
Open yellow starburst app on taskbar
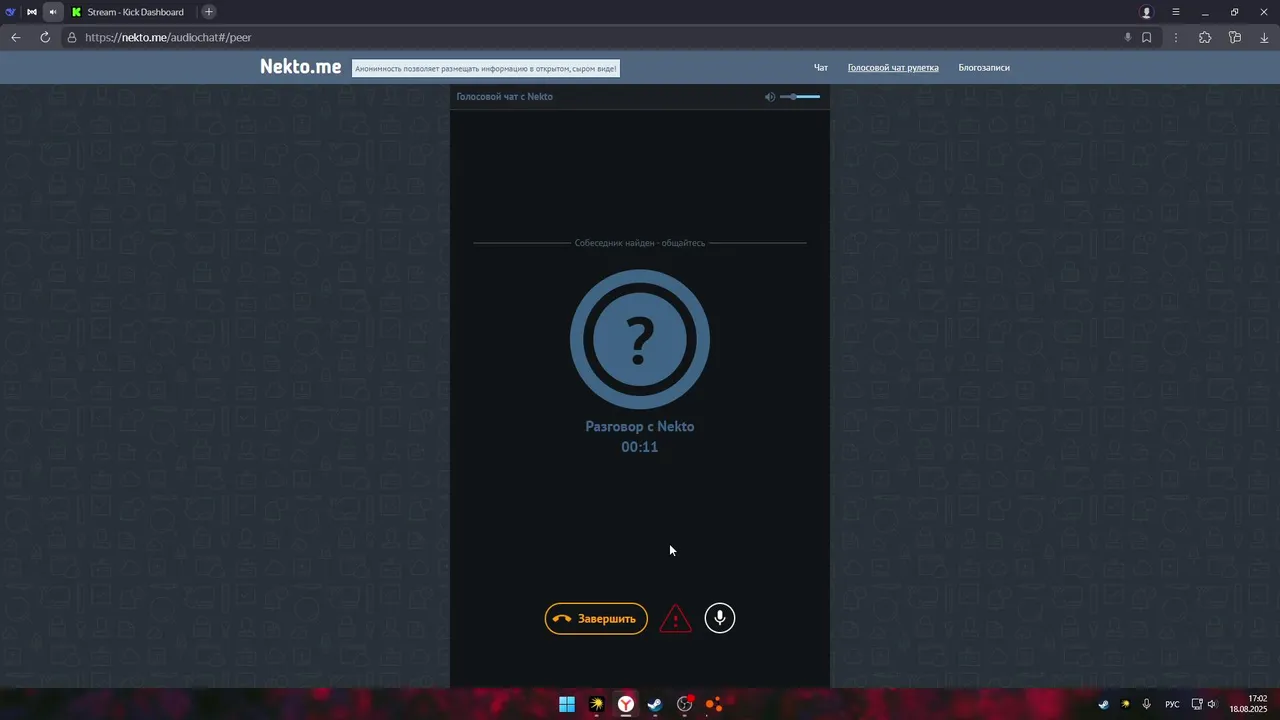596,704
